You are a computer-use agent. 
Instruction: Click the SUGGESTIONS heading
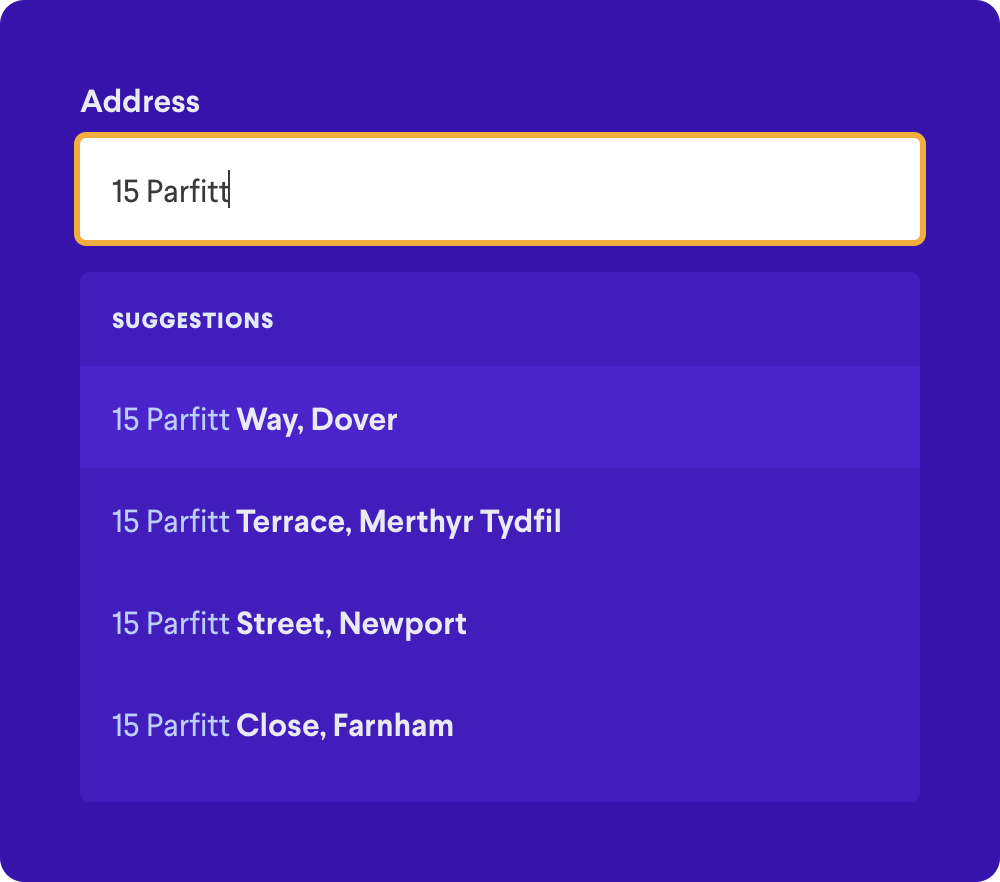pos(193,320)
